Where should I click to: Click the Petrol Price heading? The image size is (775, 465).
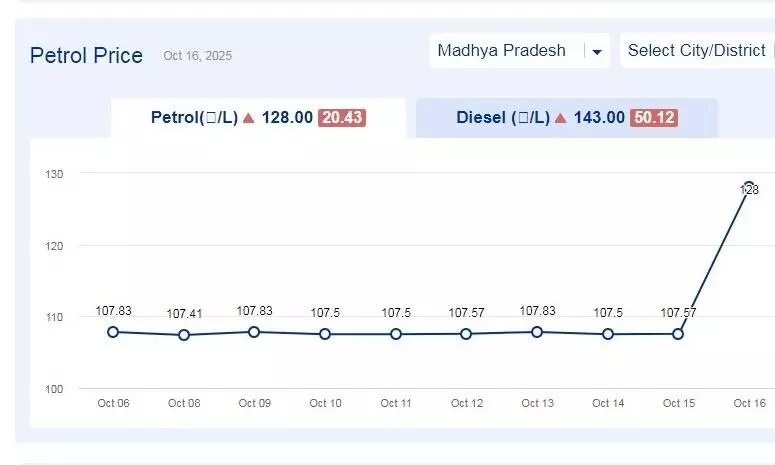pyautogui.click(x=87, y=55)
